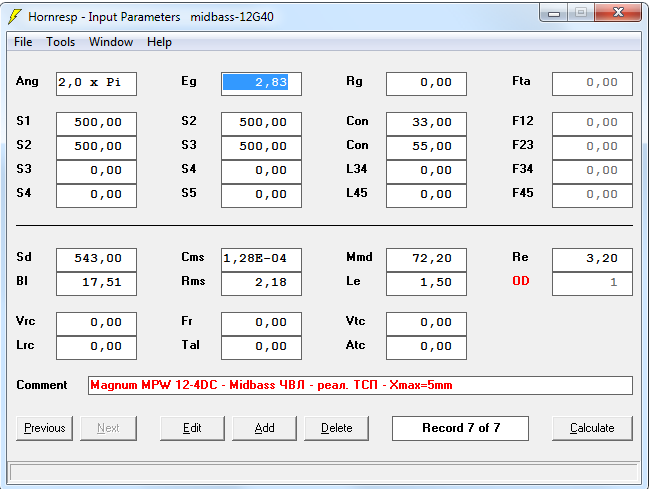This screenshot has width=649, height=489.
Task: Click the greyed-out Next button
Action: point(108,428)
